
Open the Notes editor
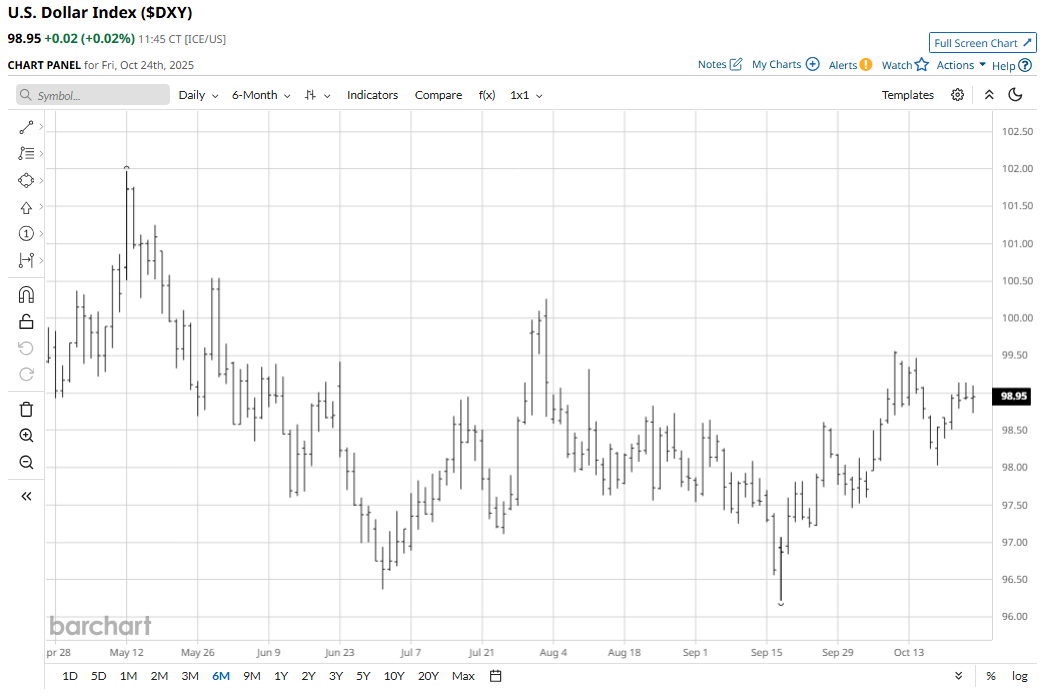tap(720, 64)
